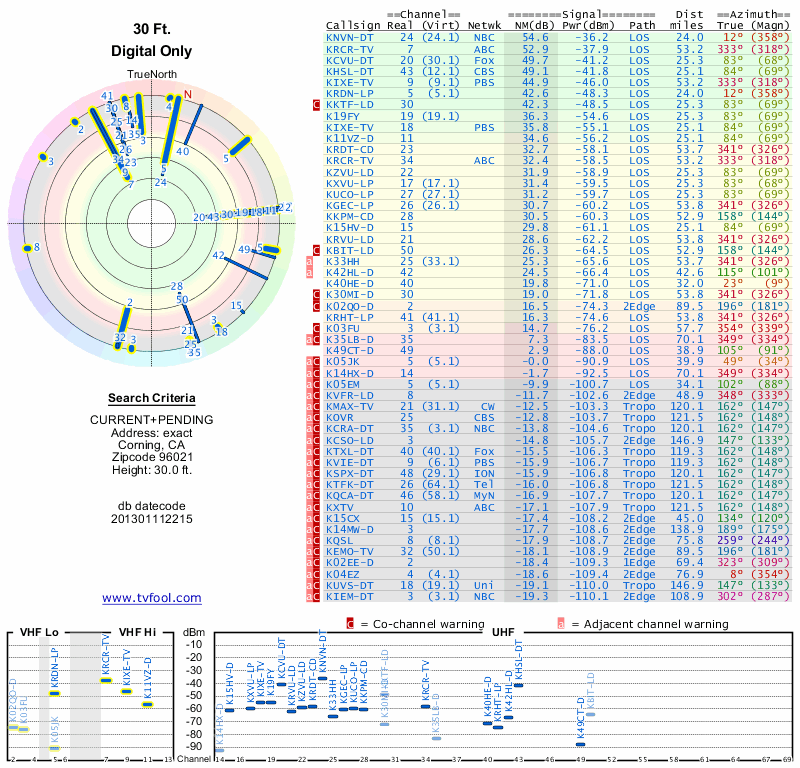800x768 pixels.
Task: Click the KTXL-DT callsign
Action: click(x=349, y=452)
